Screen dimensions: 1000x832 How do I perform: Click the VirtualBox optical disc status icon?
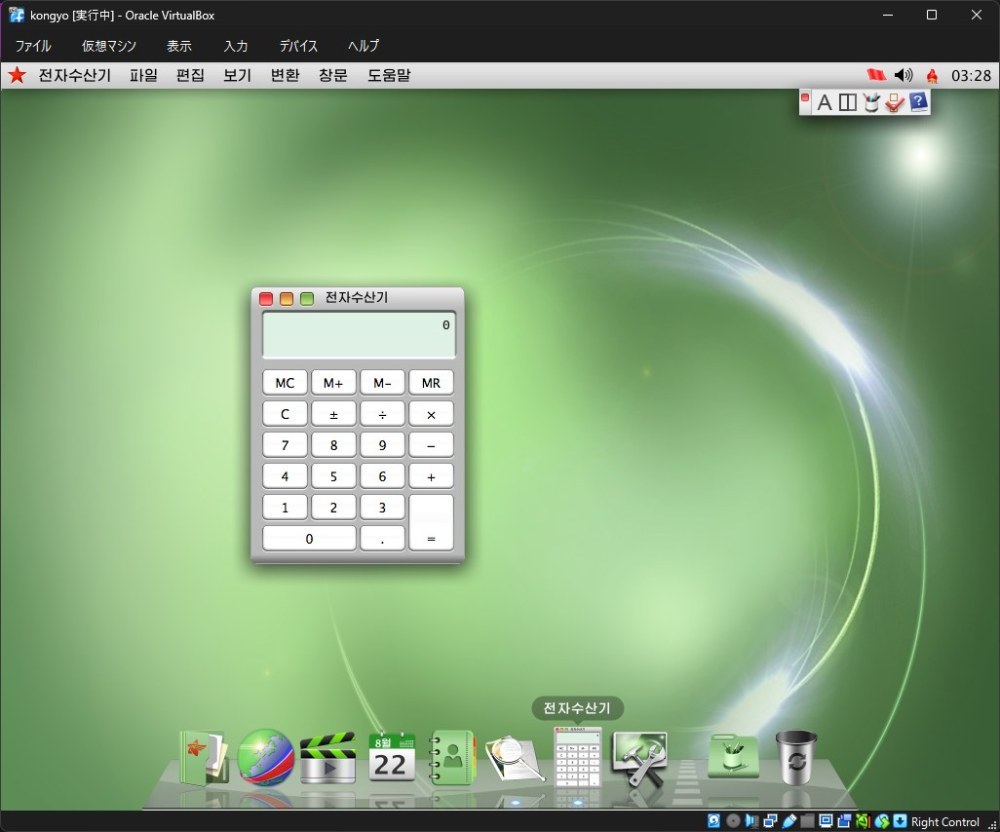point(733,821)
